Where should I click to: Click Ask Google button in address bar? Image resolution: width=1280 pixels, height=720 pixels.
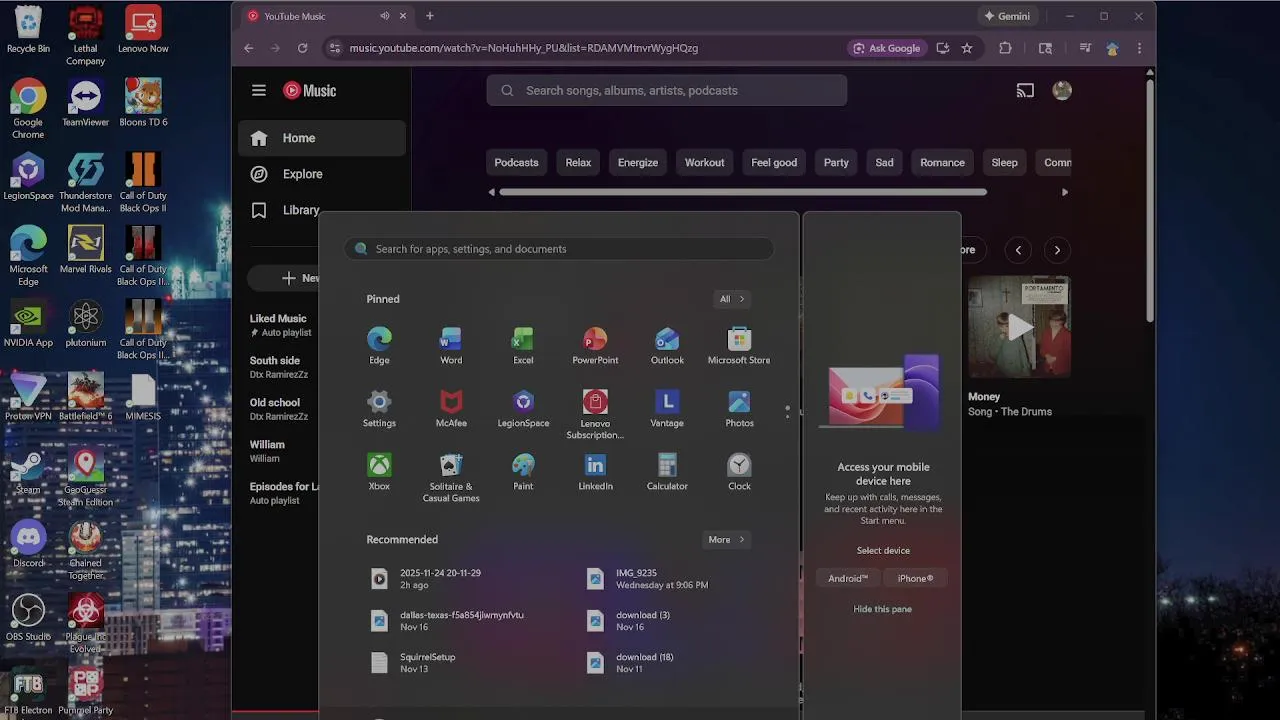[886, 48]
